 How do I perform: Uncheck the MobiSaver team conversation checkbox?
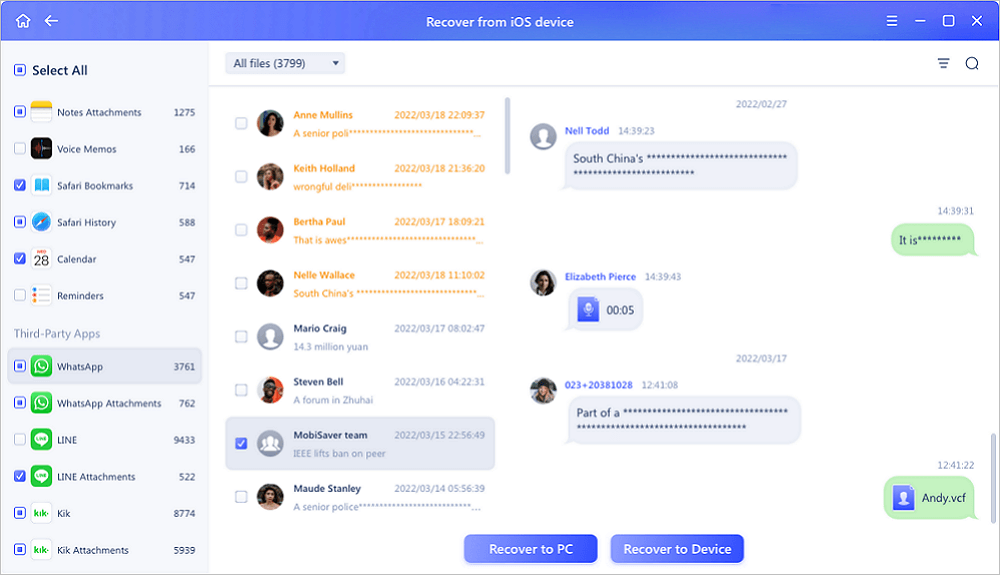(x=241, y=443)
